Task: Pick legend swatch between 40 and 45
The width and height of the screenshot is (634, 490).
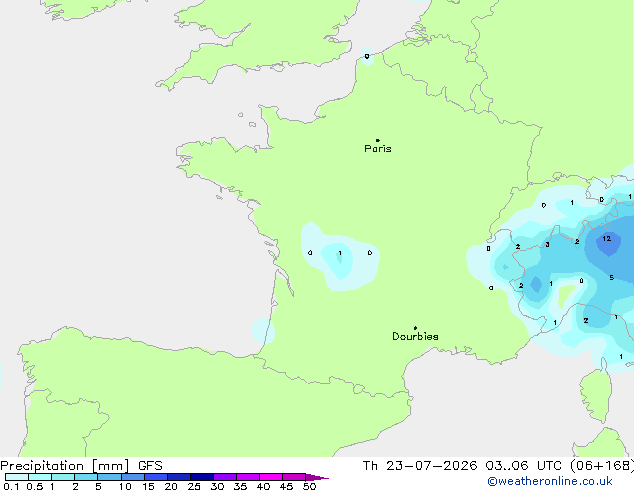Action: [271, 477]
